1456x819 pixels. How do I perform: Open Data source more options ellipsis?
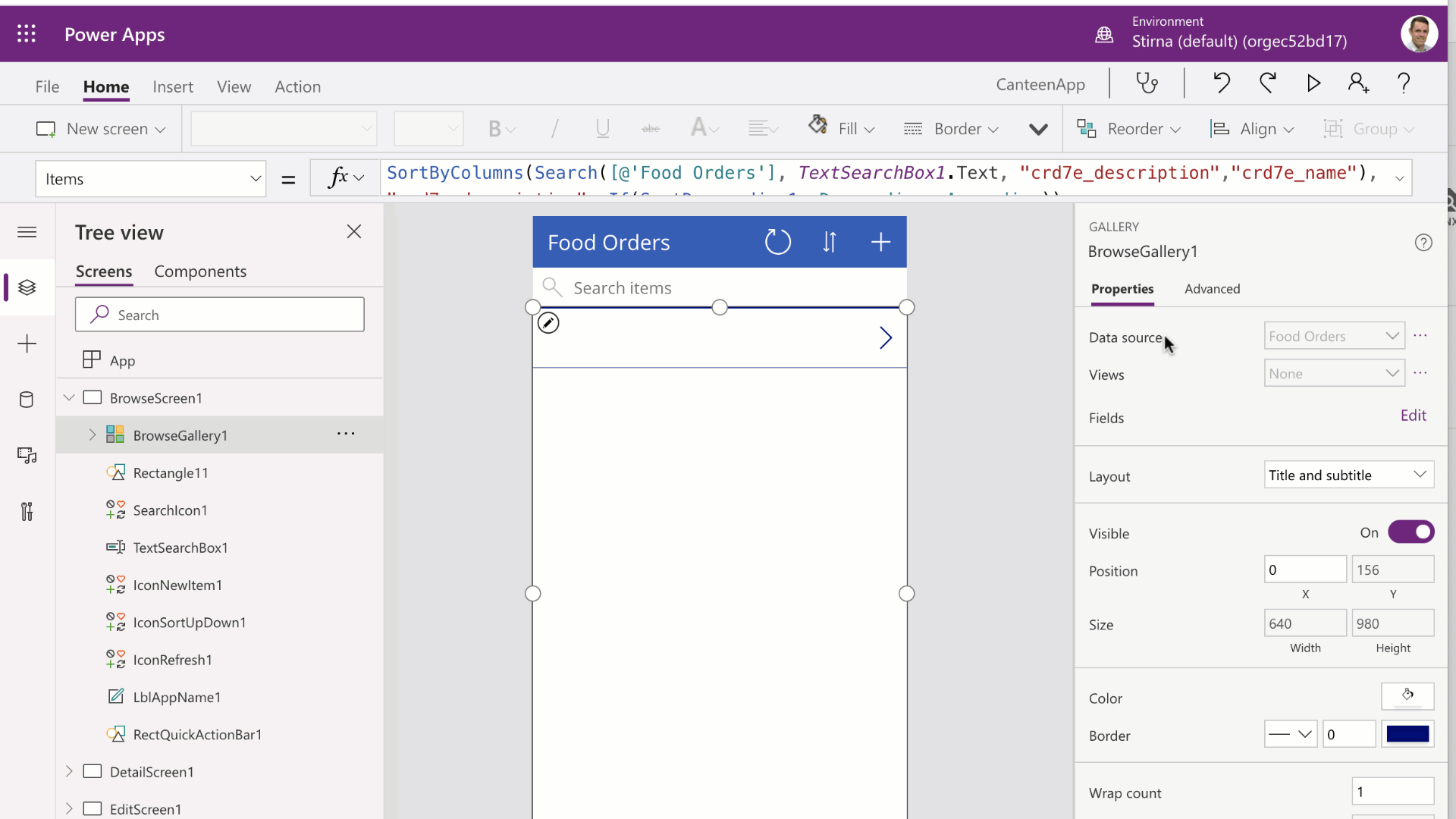1420,335
